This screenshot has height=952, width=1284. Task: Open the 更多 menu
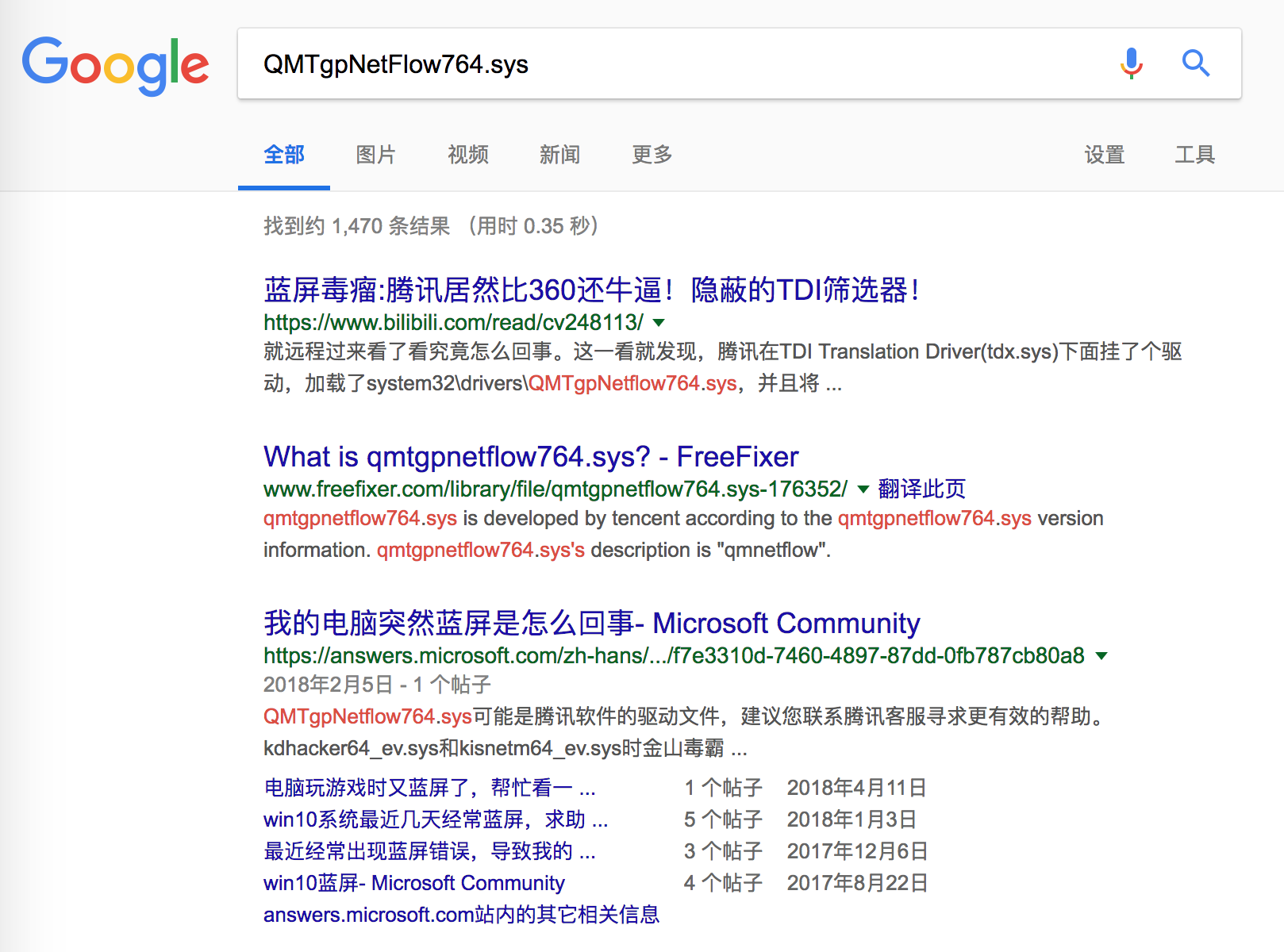click(x=652, y=155)
